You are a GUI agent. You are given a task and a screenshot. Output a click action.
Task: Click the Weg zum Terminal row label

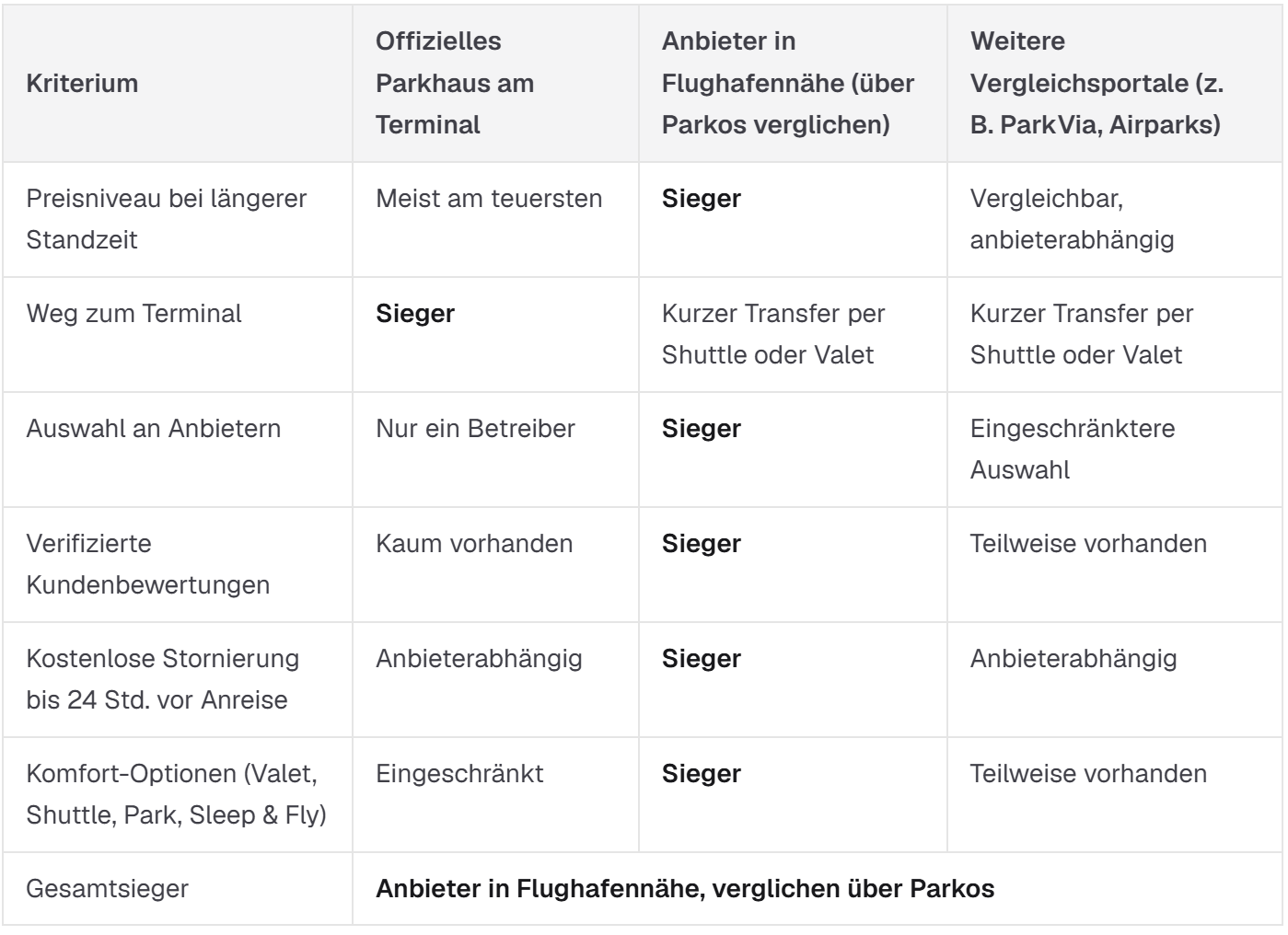click(133, 314)
